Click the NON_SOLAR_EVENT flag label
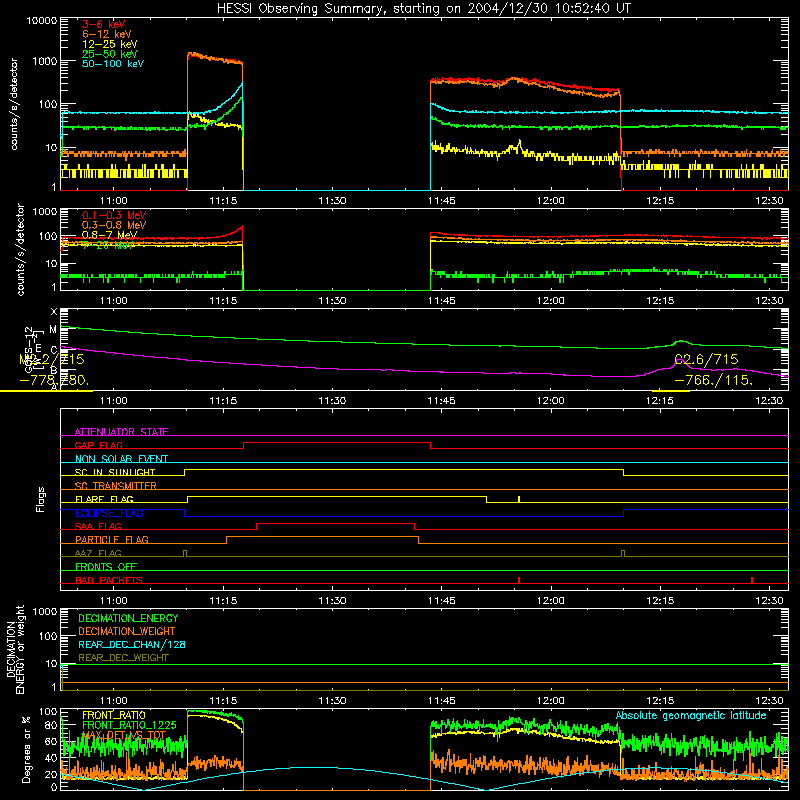 121,459
